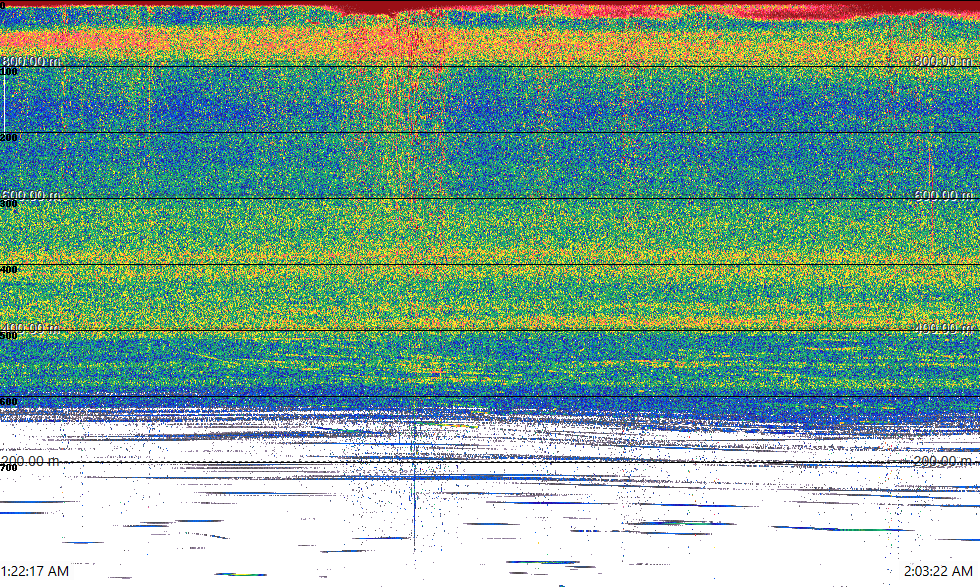Viewport: 980px width, 588px height.
Task: Click the 200 depth grid label
Action: pyautogui.click(x=9, y=137)
